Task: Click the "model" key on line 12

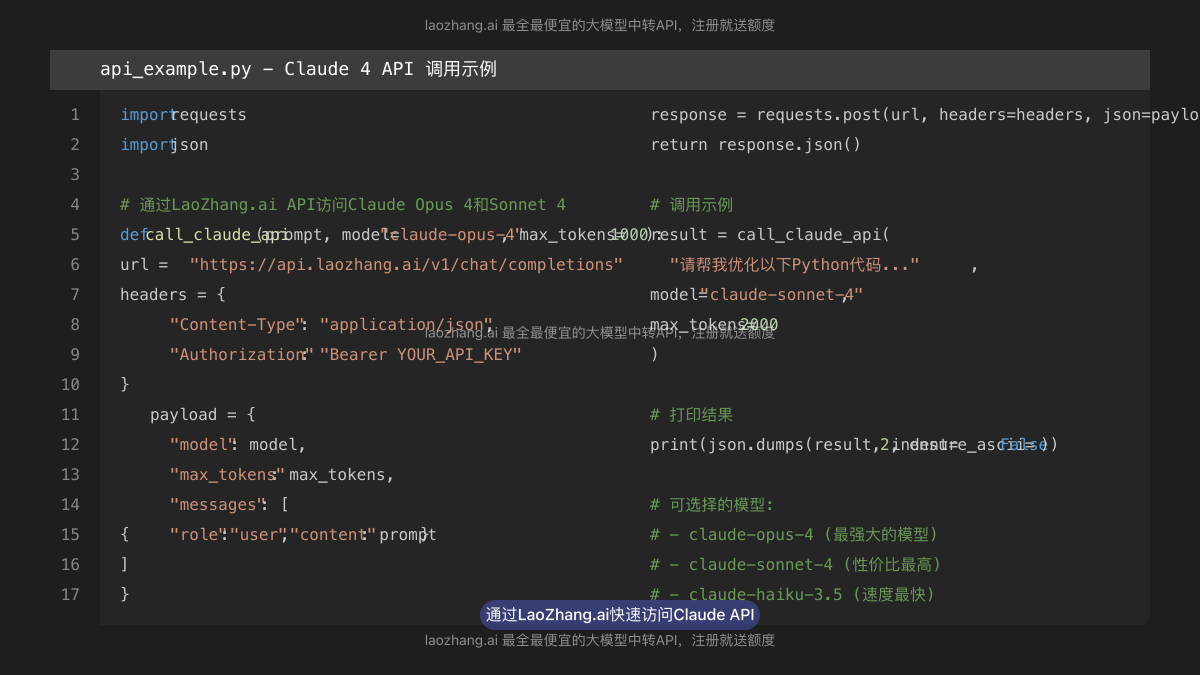Action: click(x=203, y=445)
